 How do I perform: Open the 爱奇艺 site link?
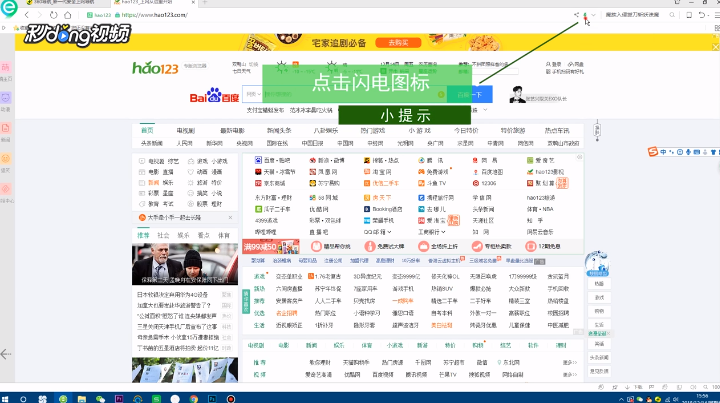point(540,160)
